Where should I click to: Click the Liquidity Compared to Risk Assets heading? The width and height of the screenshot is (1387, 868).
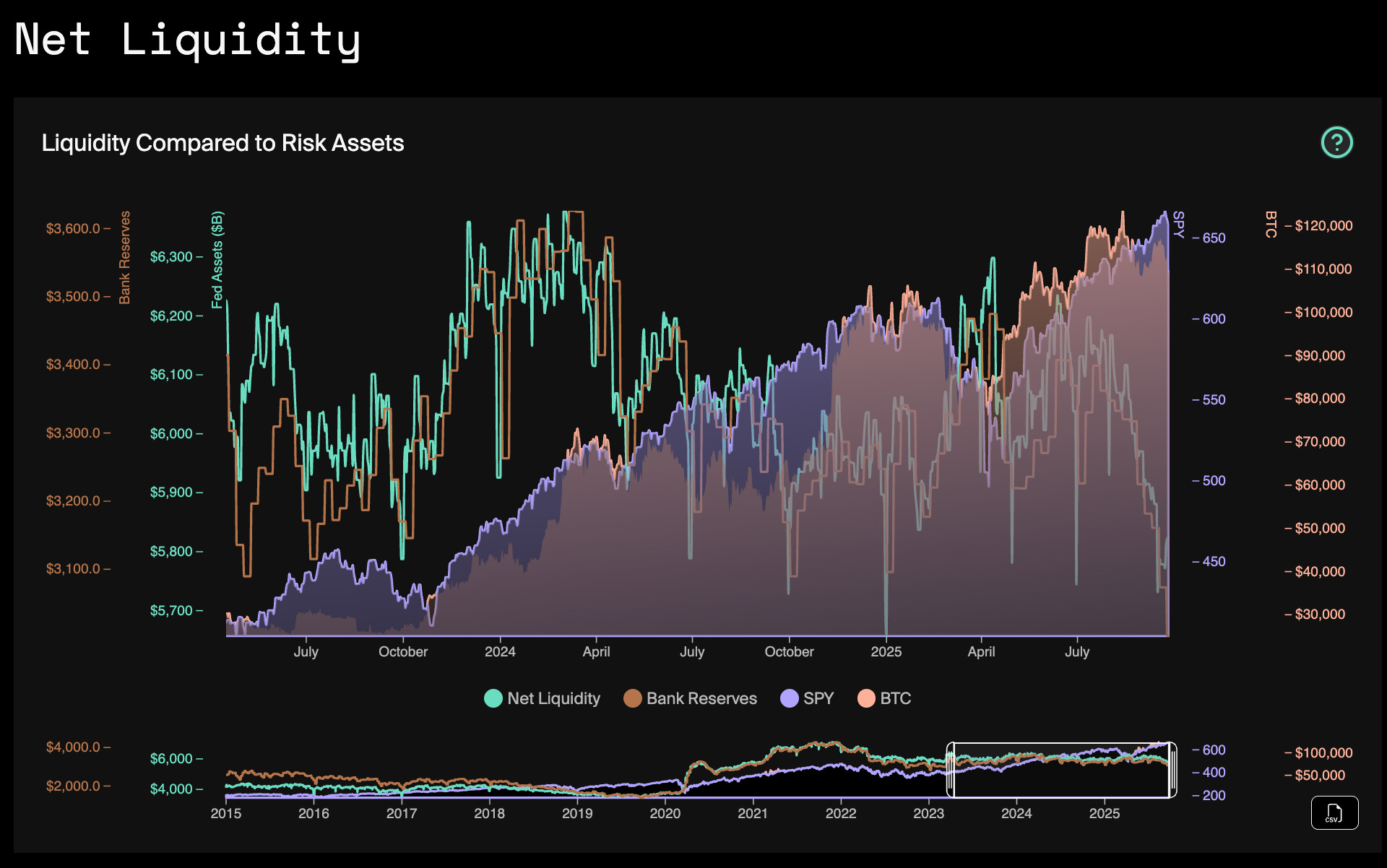(x=222, y=143)
